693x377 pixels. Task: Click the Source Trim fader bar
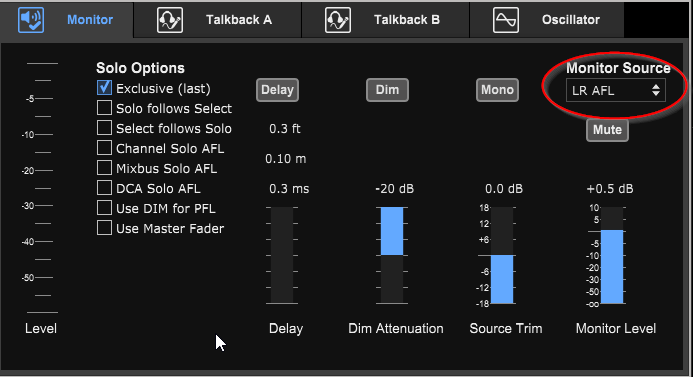pos(502,255)
